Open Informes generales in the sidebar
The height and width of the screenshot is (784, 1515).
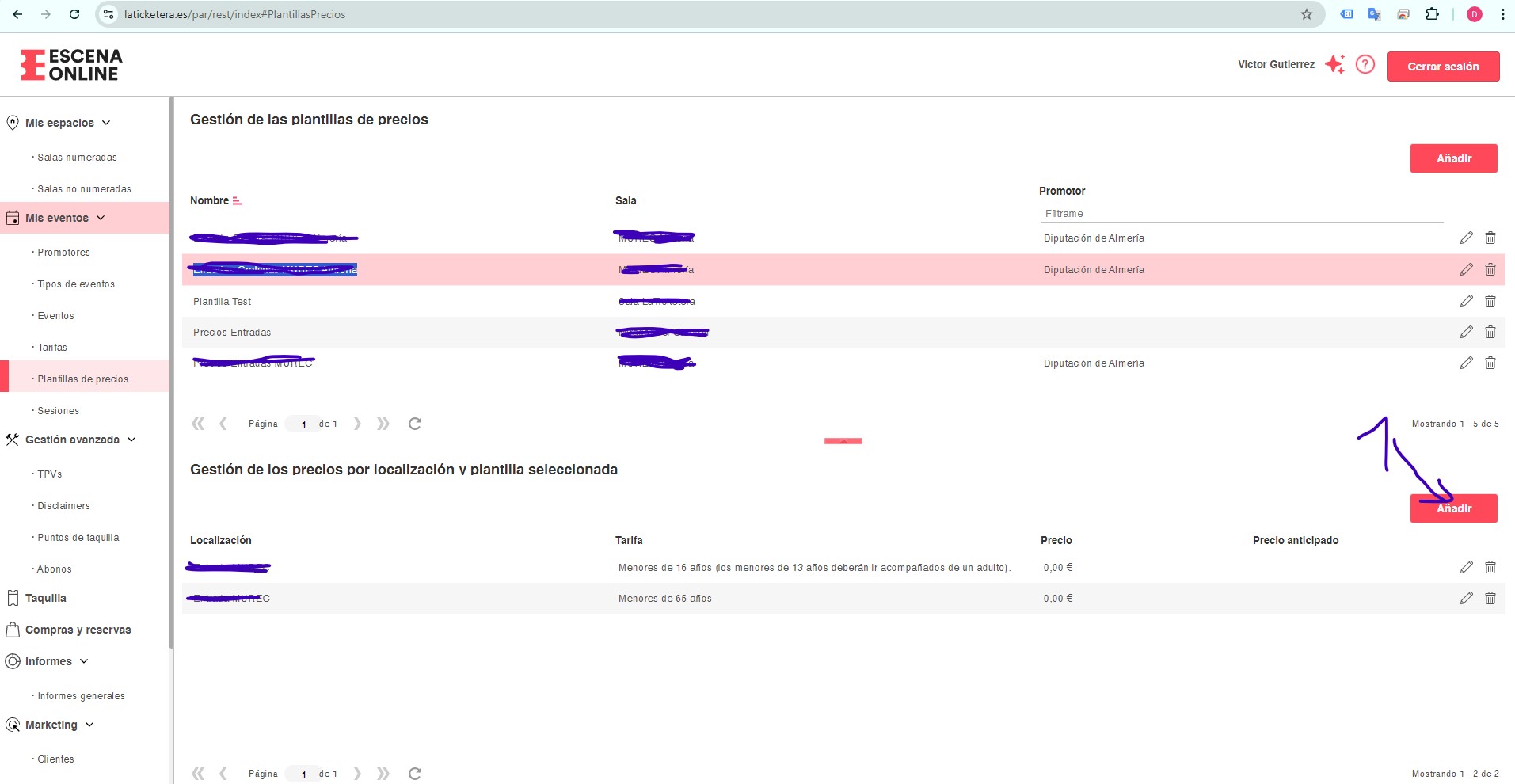coord(81,696)
